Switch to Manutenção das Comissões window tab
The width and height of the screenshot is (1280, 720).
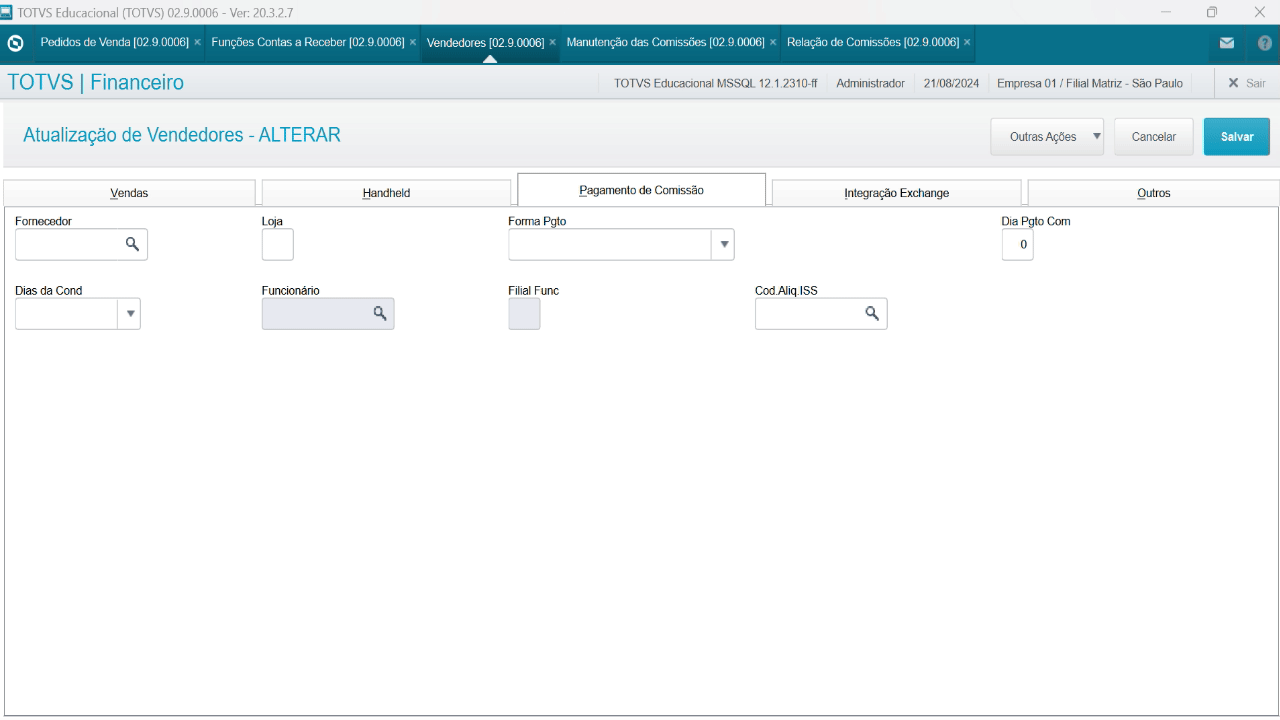point(665,43)
